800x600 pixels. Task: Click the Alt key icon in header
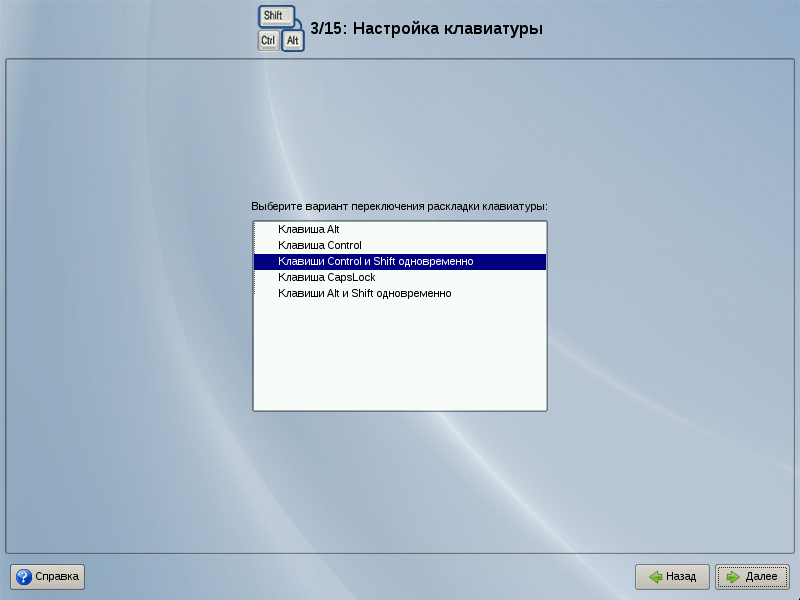coord(293,41)
